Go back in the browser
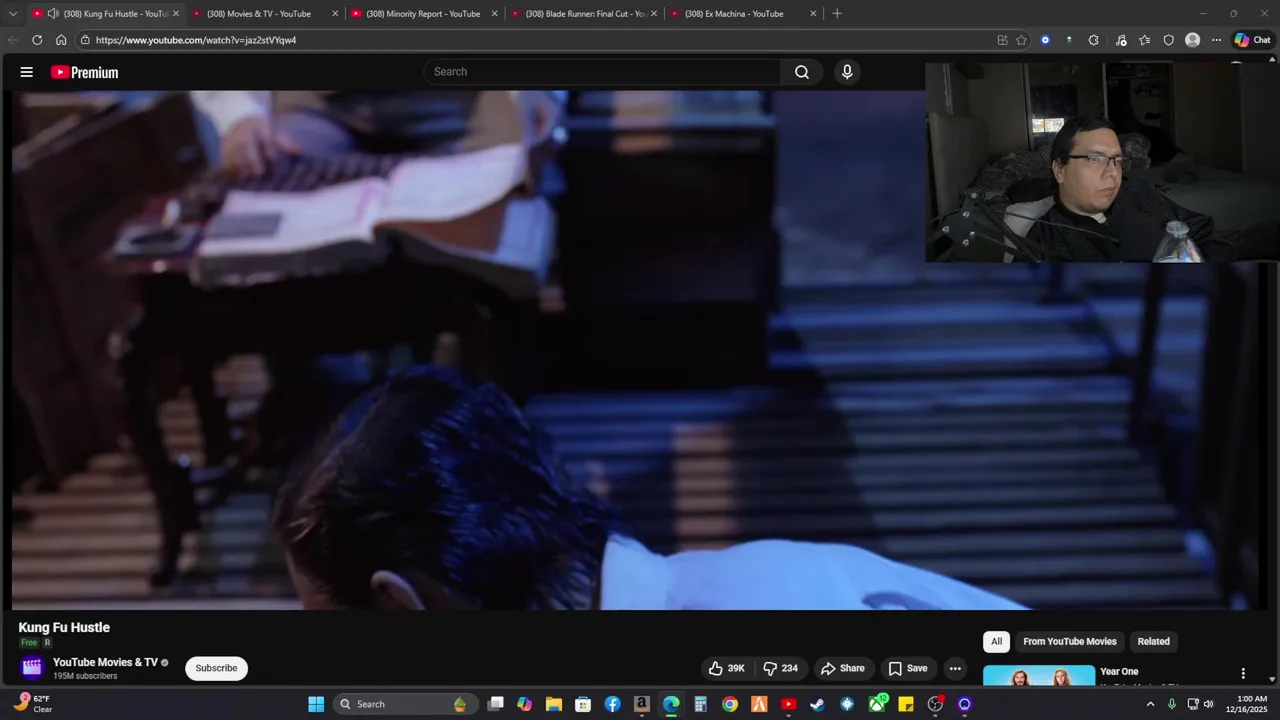This screenshot has width=1280, height=720. (13, 40)
